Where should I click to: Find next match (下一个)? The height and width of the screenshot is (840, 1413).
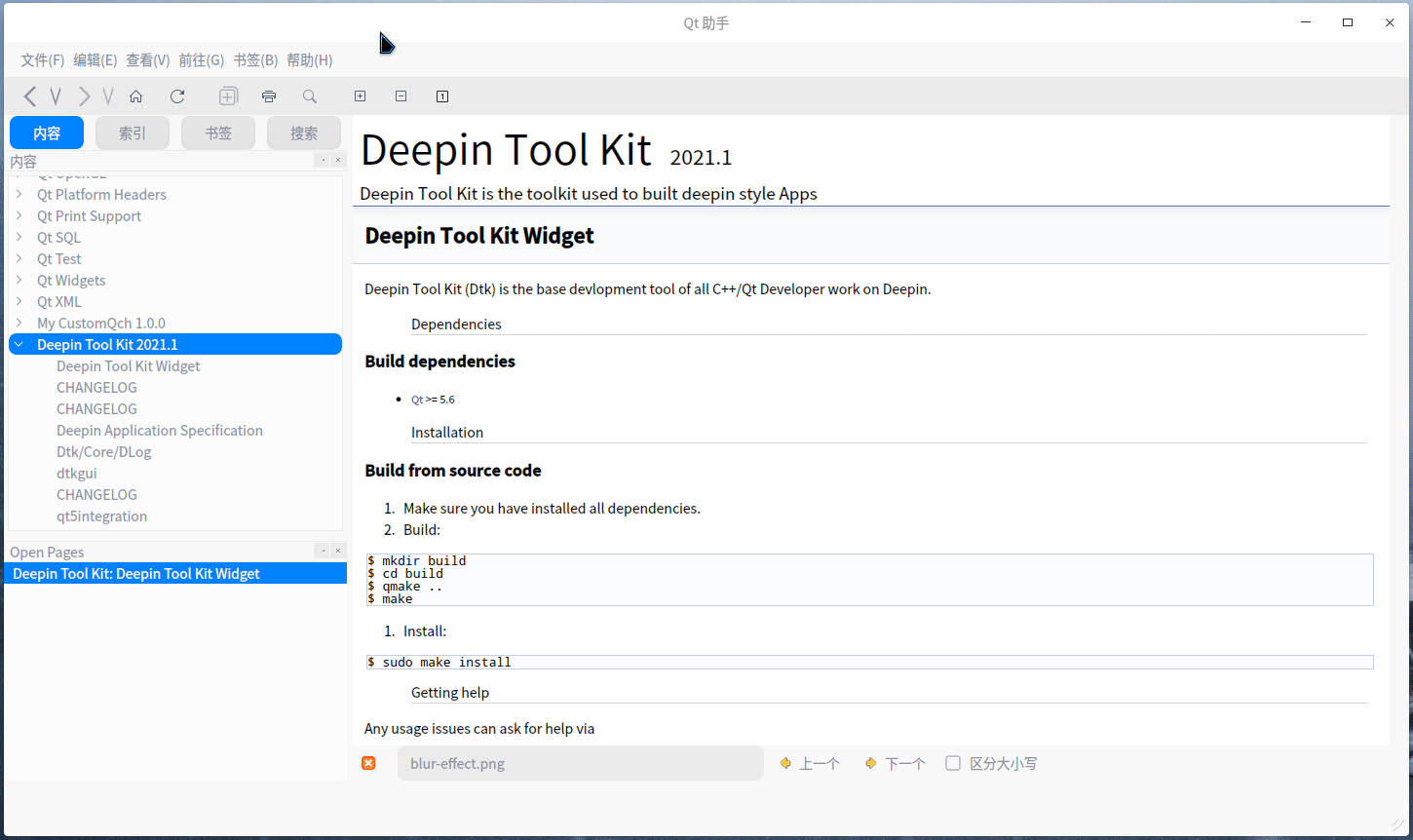895,764
